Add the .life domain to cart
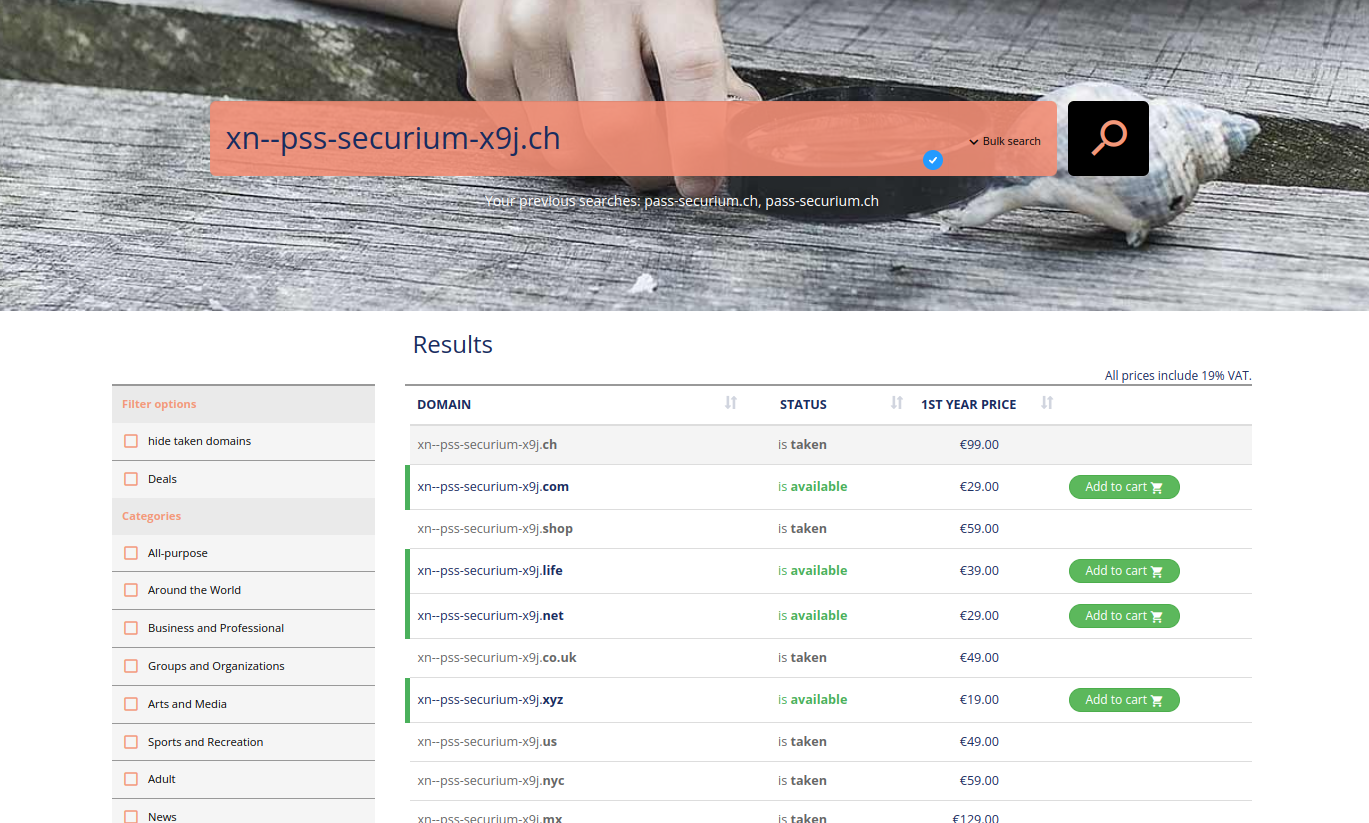The width and height of the screenshot is (1369, 823). [1124, 571]
